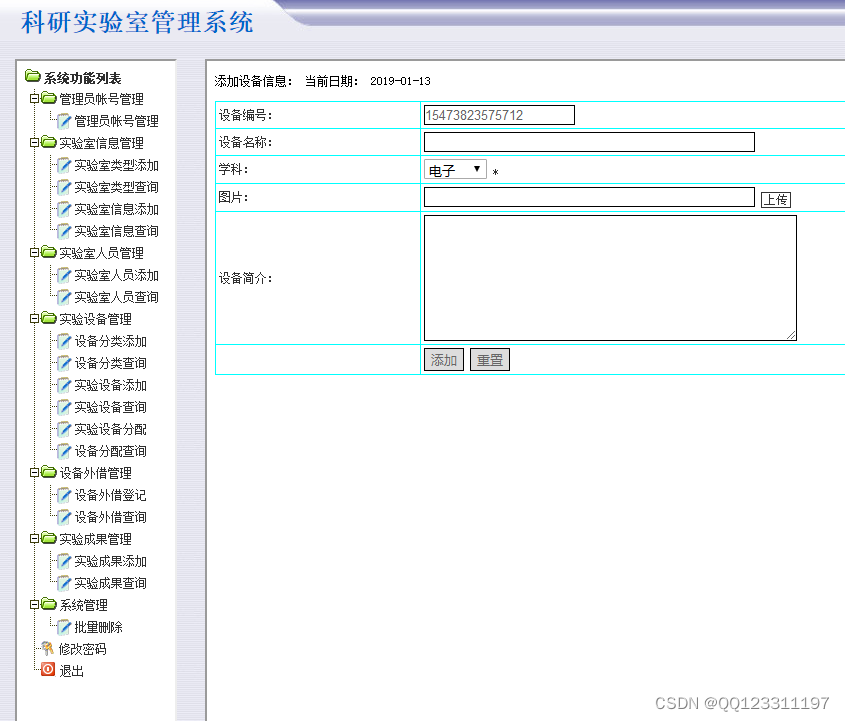Open the 设备分配查询 menu link
Screen dimensions: 845x721
110,451
